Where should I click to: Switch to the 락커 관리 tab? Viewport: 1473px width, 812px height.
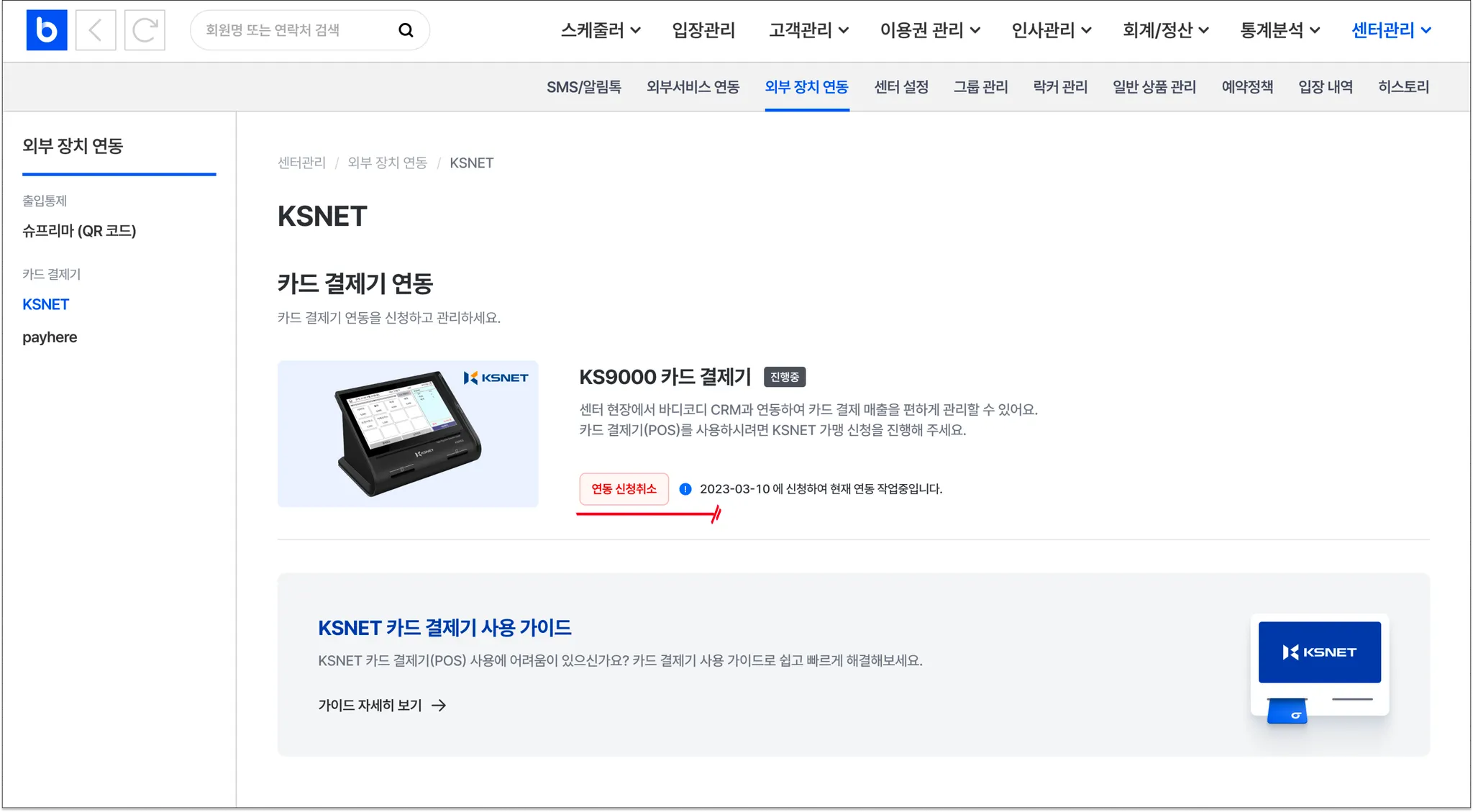(x=1060, y=87)
